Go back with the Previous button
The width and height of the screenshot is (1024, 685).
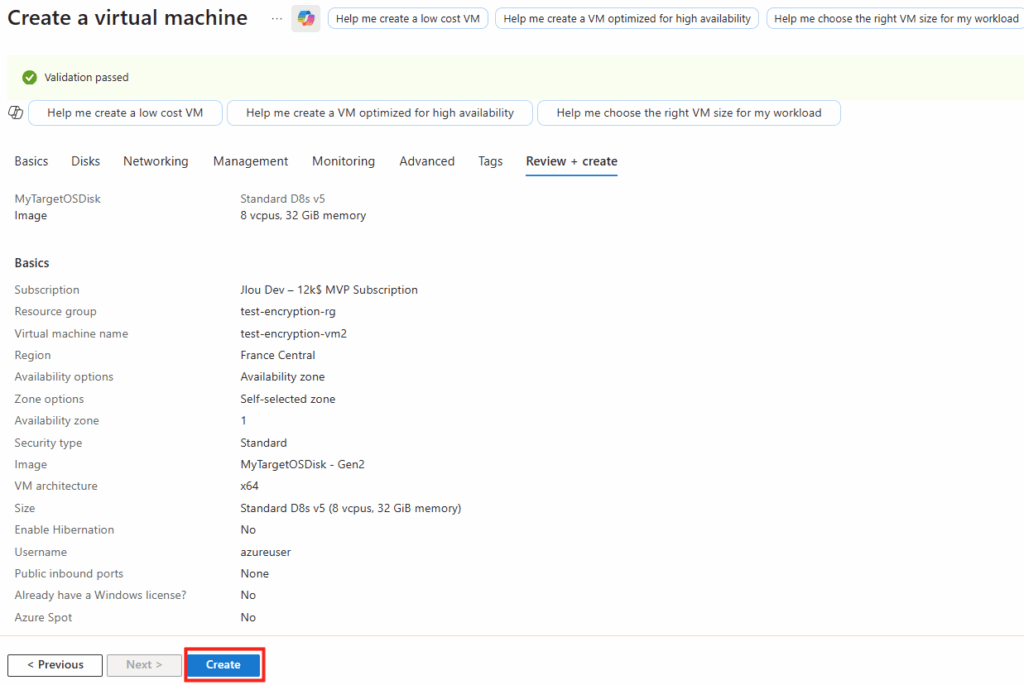click(55, 664)
